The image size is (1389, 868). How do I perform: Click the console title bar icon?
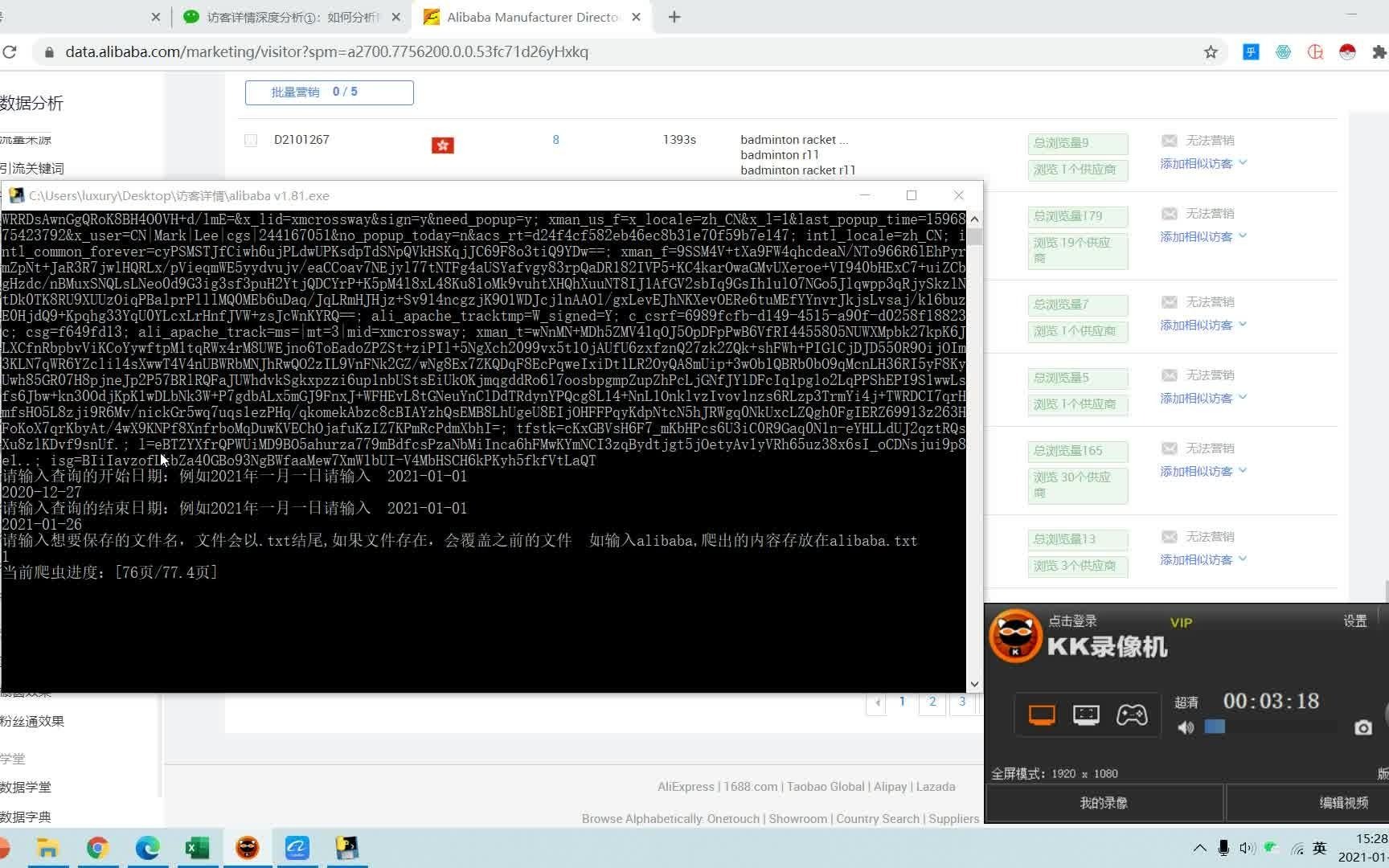coord(16,195)
